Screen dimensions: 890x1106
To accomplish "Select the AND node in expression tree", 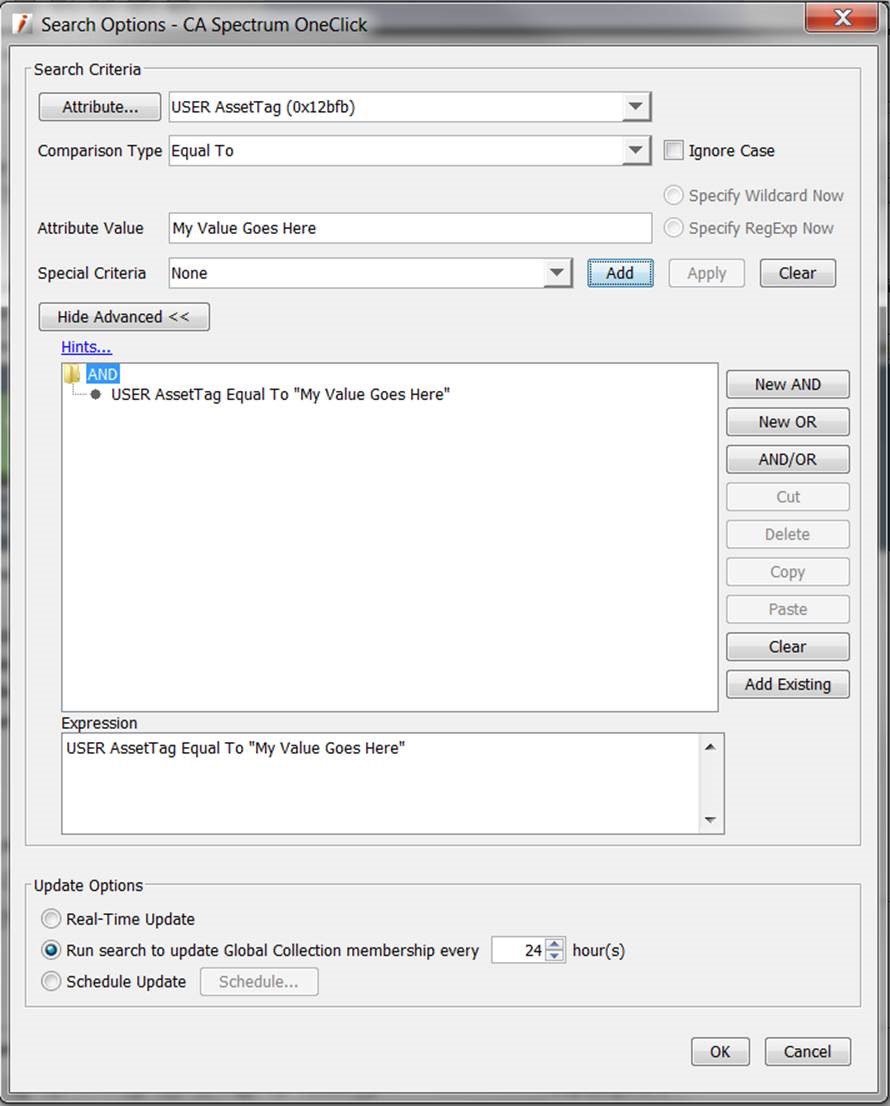I will point(102,374).
